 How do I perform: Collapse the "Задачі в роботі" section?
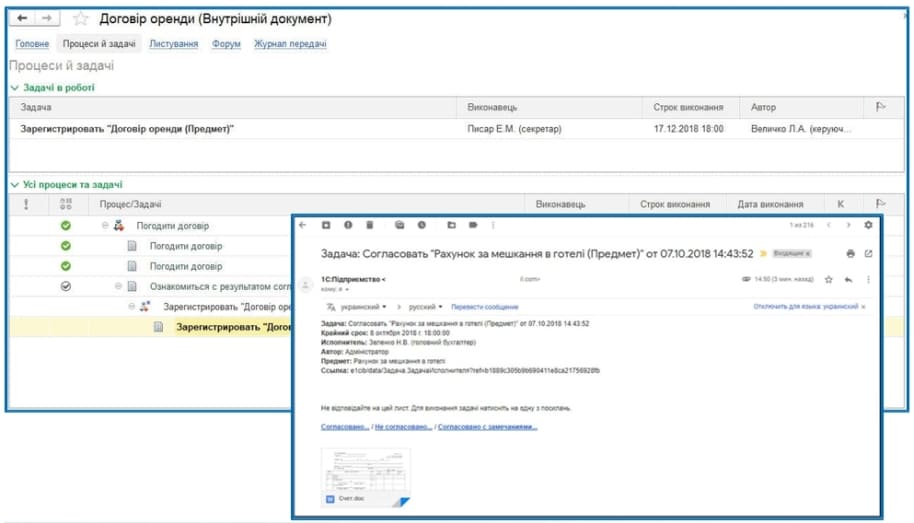coord(14,88)
